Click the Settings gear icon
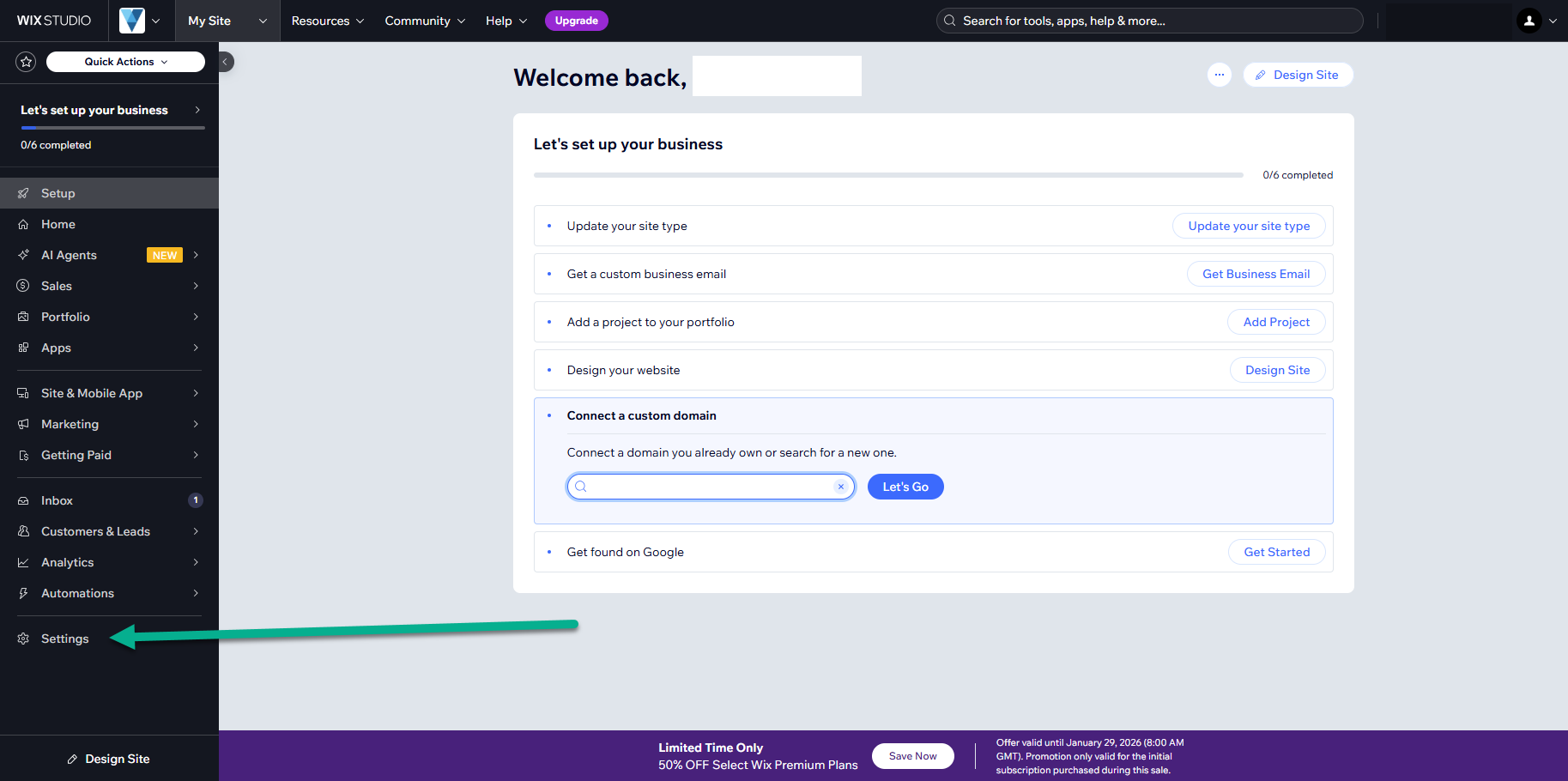 click(x=23, y=639)
